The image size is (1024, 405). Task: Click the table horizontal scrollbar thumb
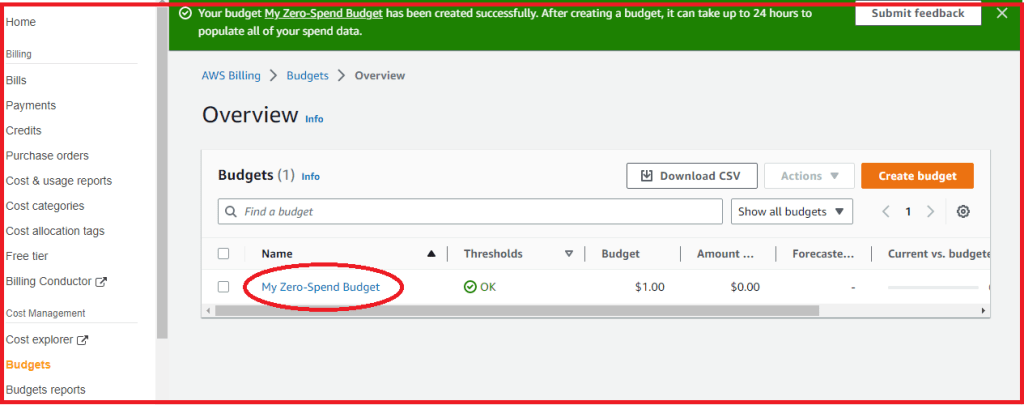(517, 311)
